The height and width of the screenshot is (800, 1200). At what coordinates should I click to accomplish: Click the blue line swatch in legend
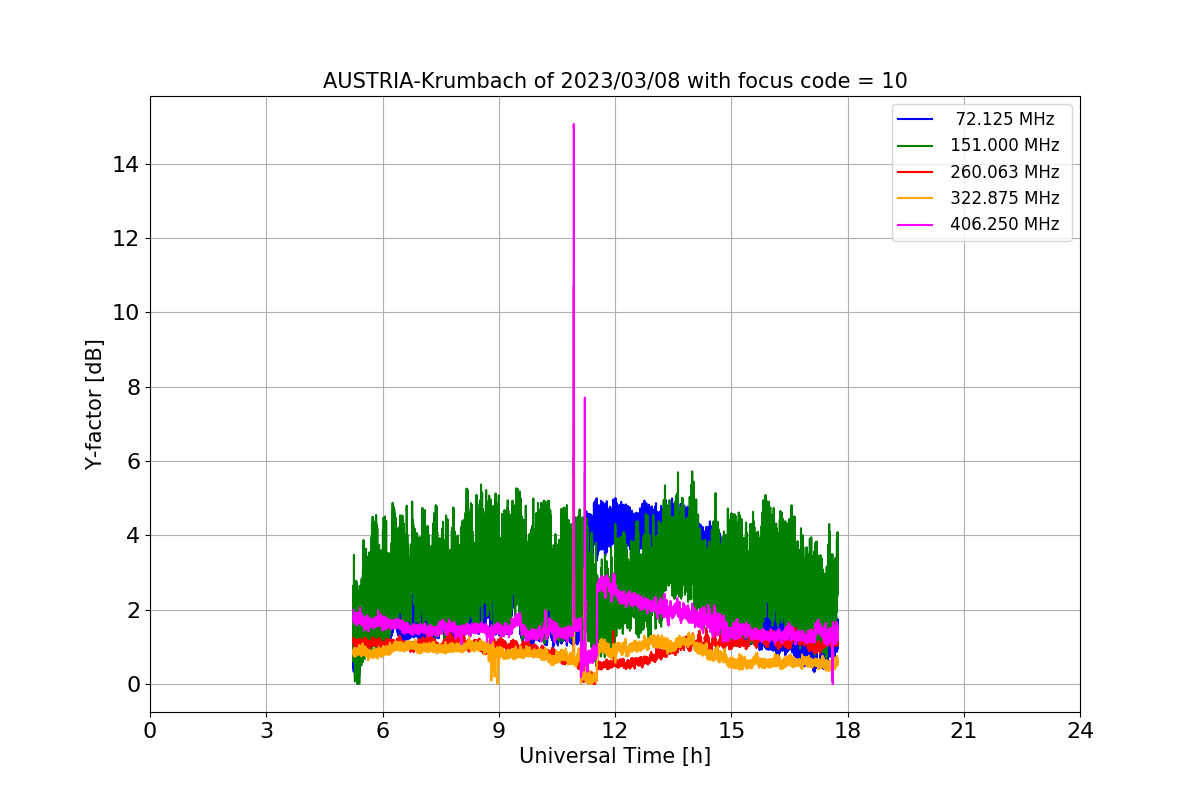click(916, 120)
